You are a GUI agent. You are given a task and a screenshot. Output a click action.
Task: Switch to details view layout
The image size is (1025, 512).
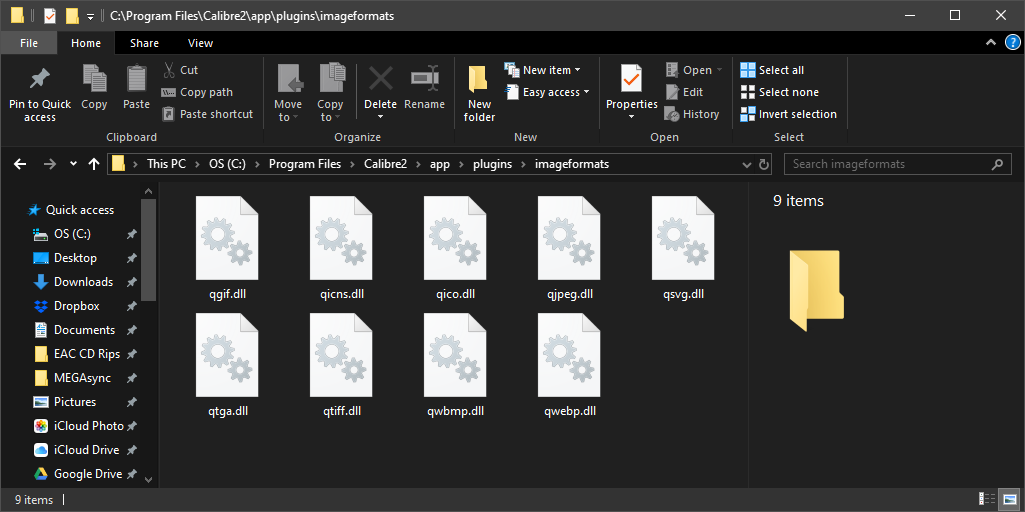pyautogui.click(x=988, y=500)
